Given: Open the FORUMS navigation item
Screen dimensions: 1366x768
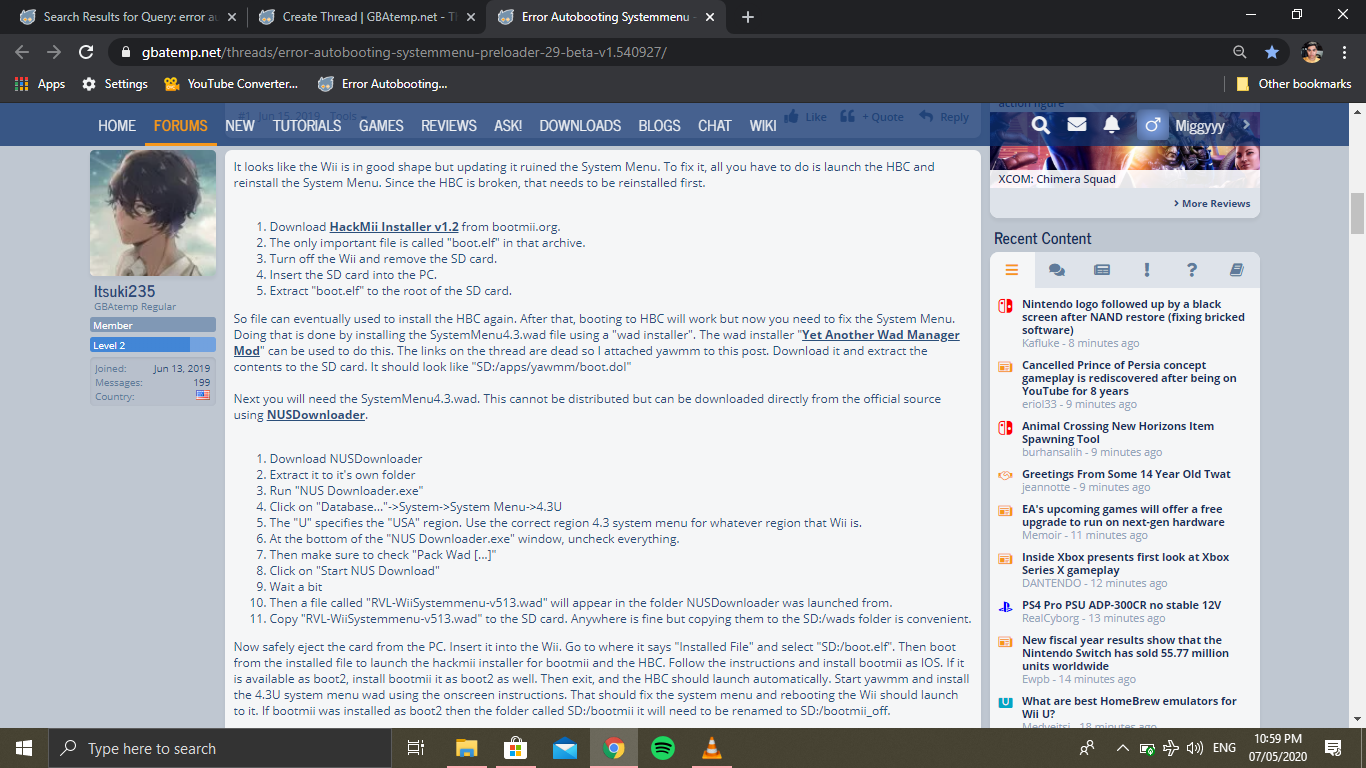Looking at the screenshot, I should (x=181, y=125).
